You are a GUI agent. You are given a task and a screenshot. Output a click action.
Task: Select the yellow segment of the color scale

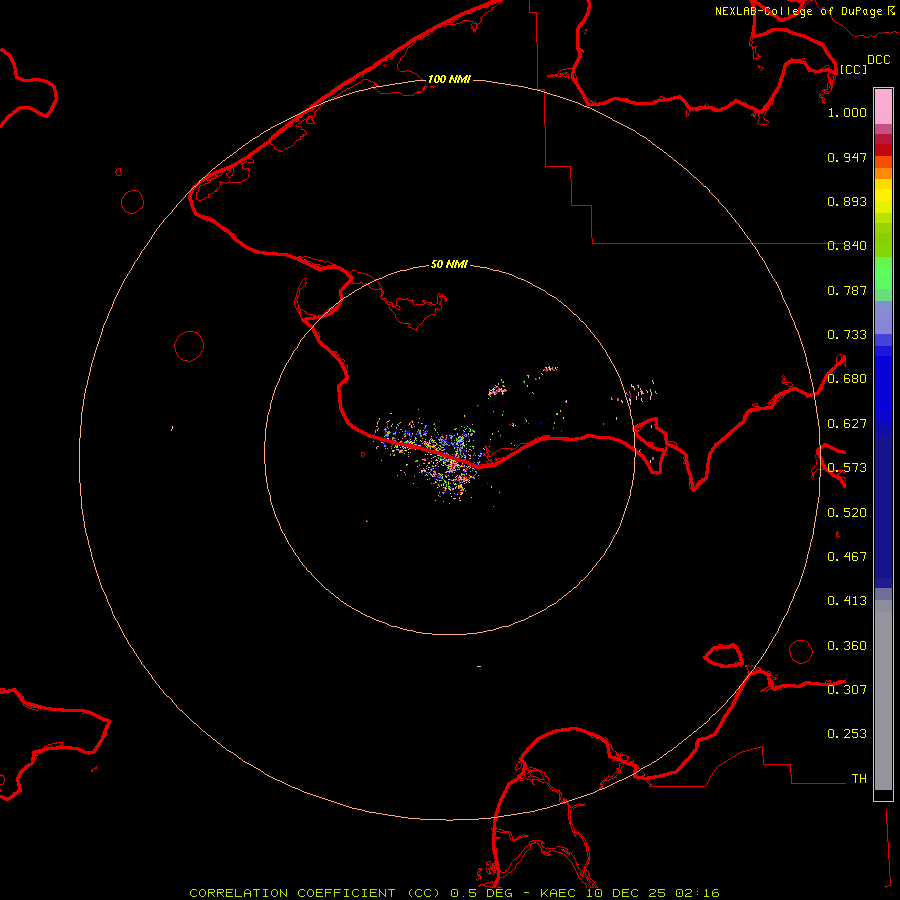[x=883, y=195]
